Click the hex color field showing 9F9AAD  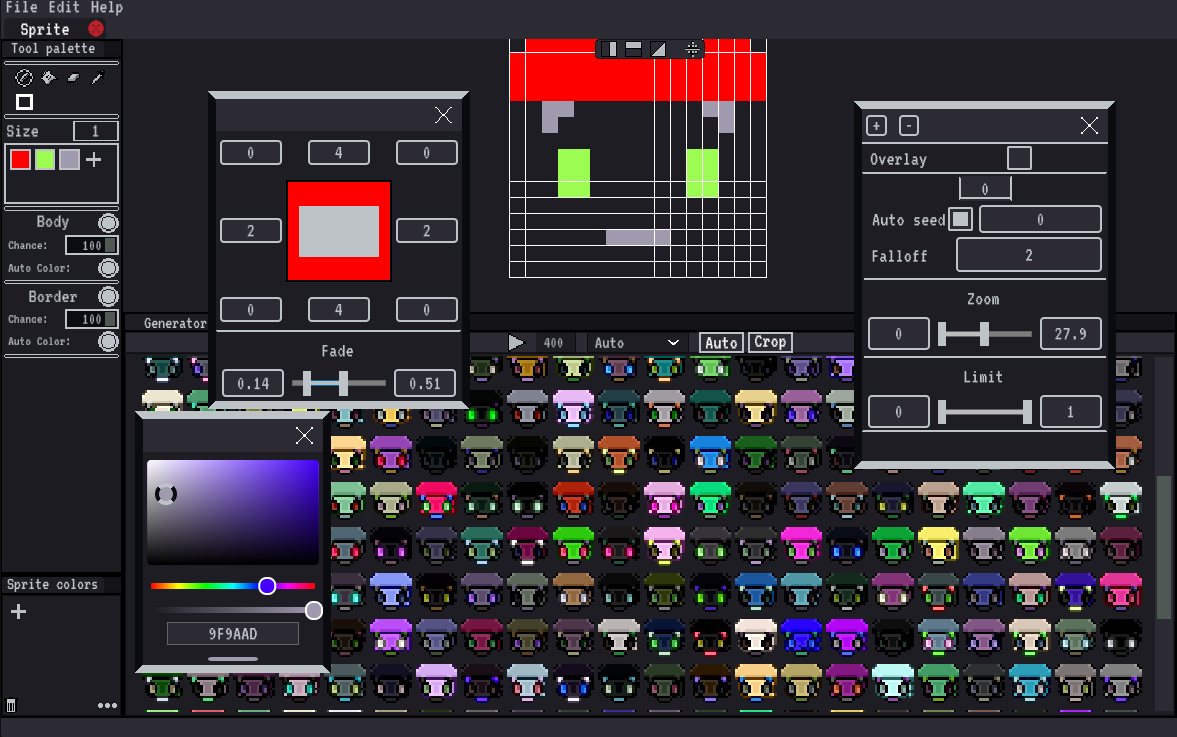pyautogui.click(x=233, y=633)
